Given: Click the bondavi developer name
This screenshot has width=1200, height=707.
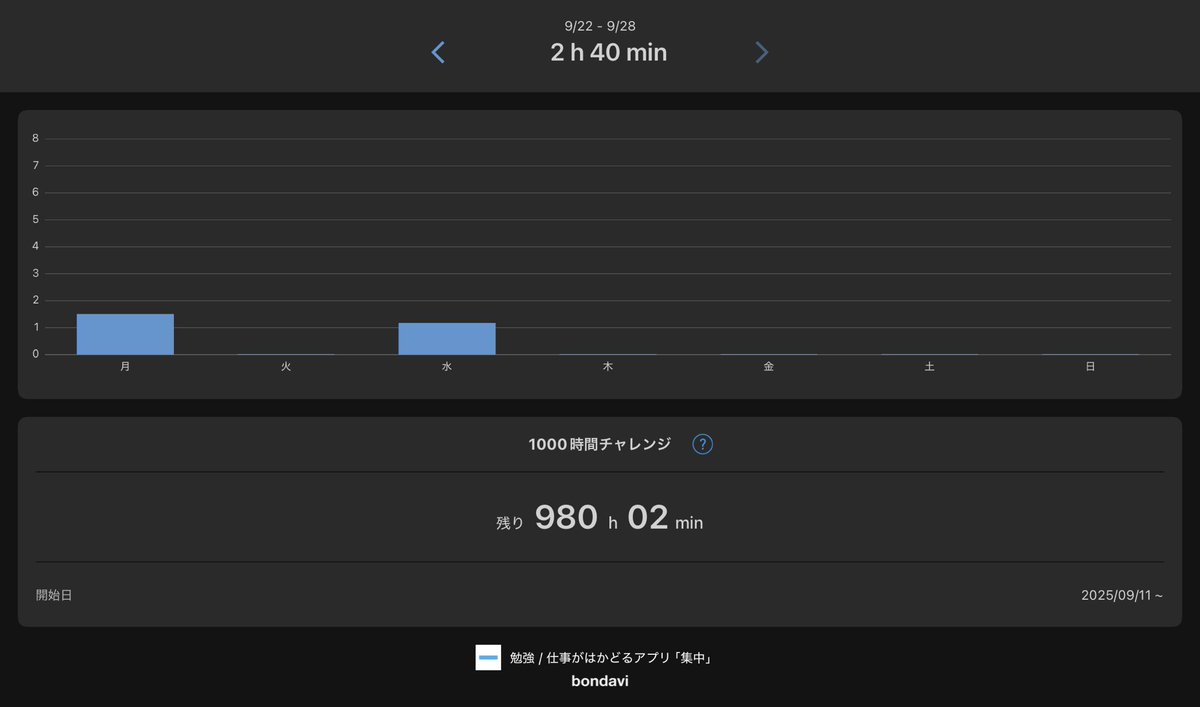Looking at the screenshot, I should point(600,681).
